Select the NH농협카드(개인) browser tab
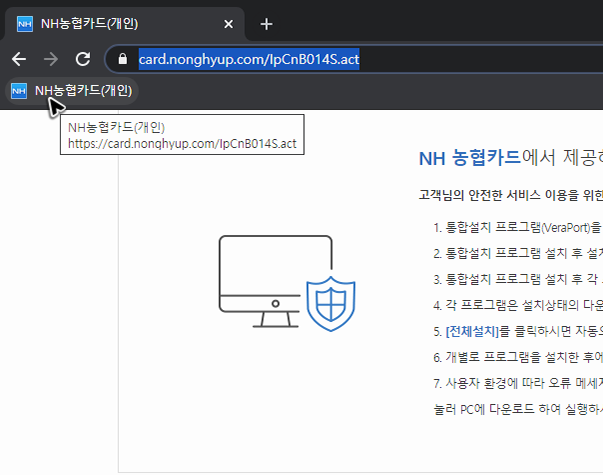603x475 pixels. tap(123, 24)
